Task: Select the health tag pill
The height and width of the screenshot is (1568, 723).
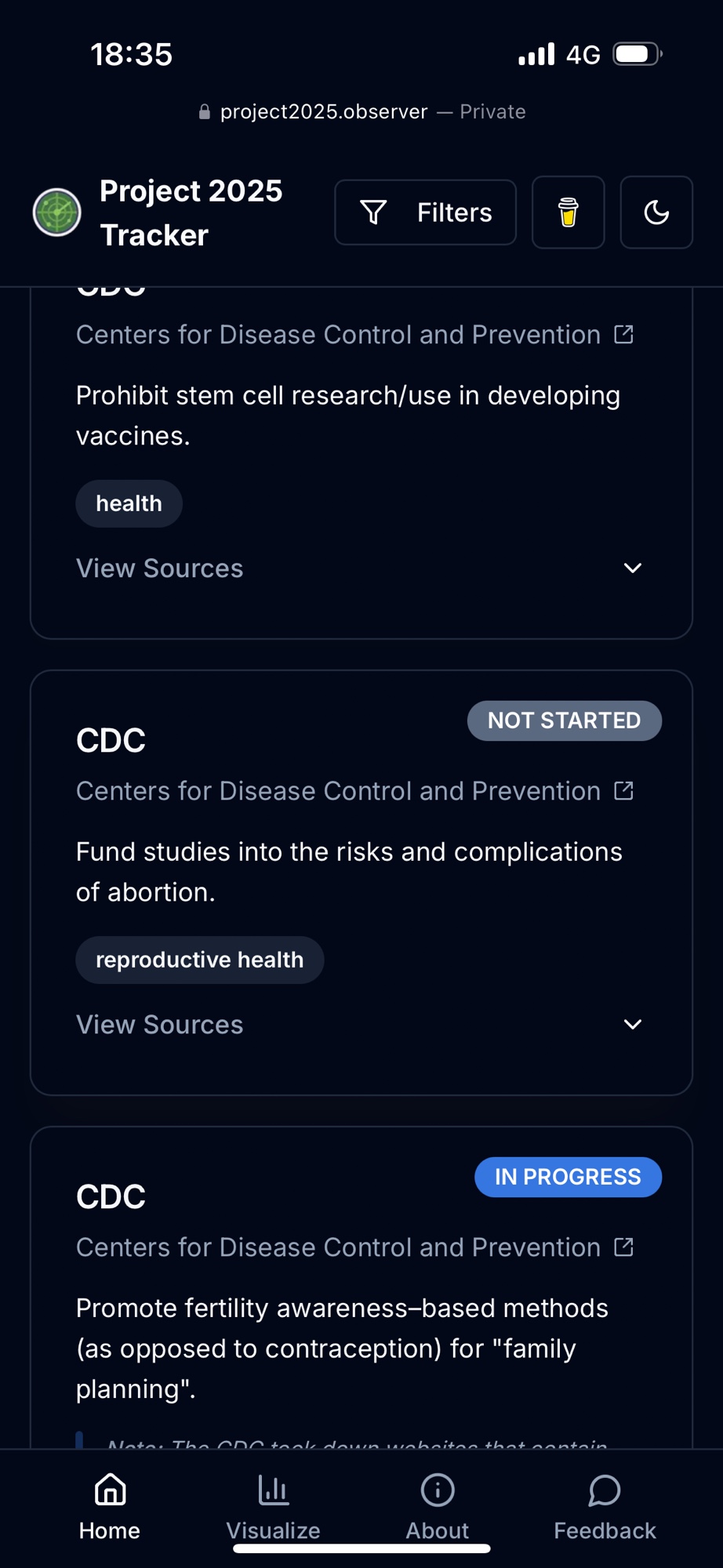Action: point(129,503)
